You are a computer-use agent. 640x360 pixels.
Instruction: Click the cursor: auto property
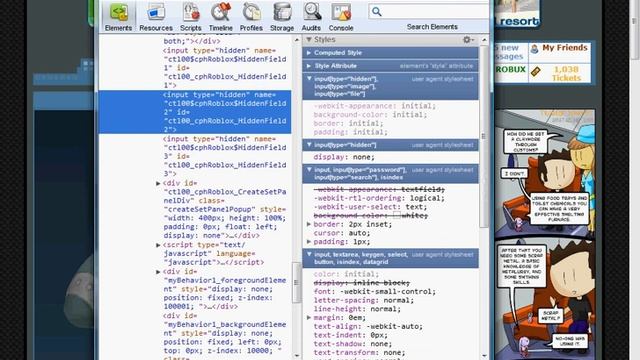point(342,233)
